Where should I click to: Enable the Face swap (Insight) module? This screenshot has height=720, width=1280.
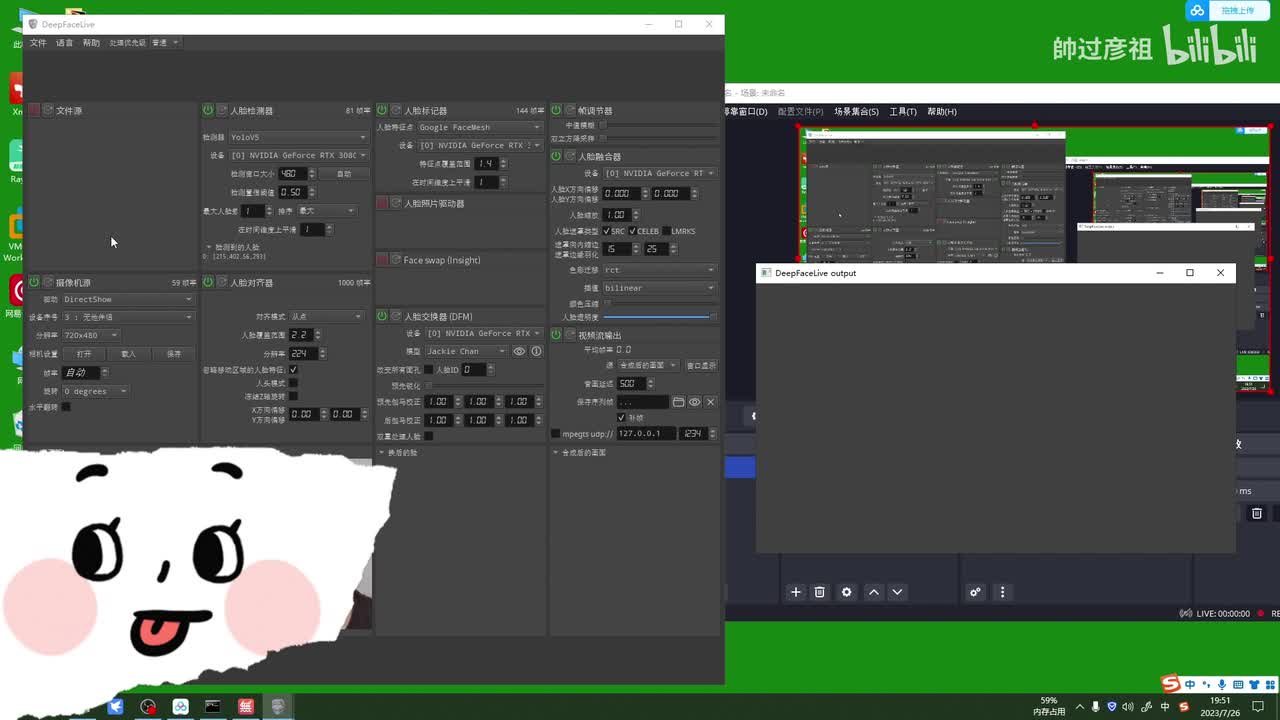tap(382, 260)
